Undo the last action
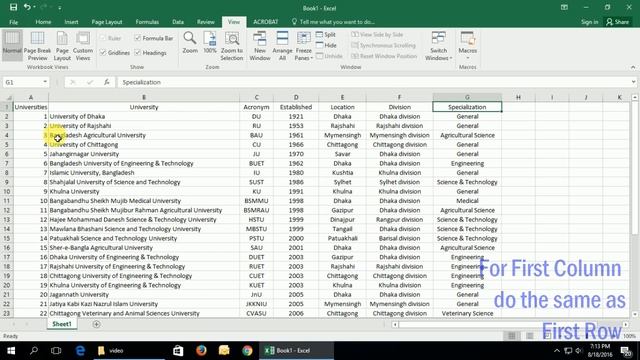 point(27,7)
